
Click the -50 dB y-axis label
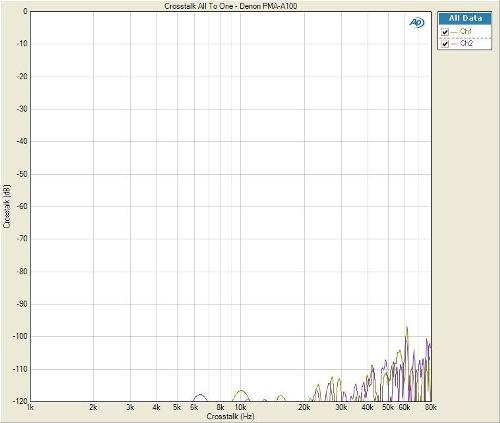[22, 174]
